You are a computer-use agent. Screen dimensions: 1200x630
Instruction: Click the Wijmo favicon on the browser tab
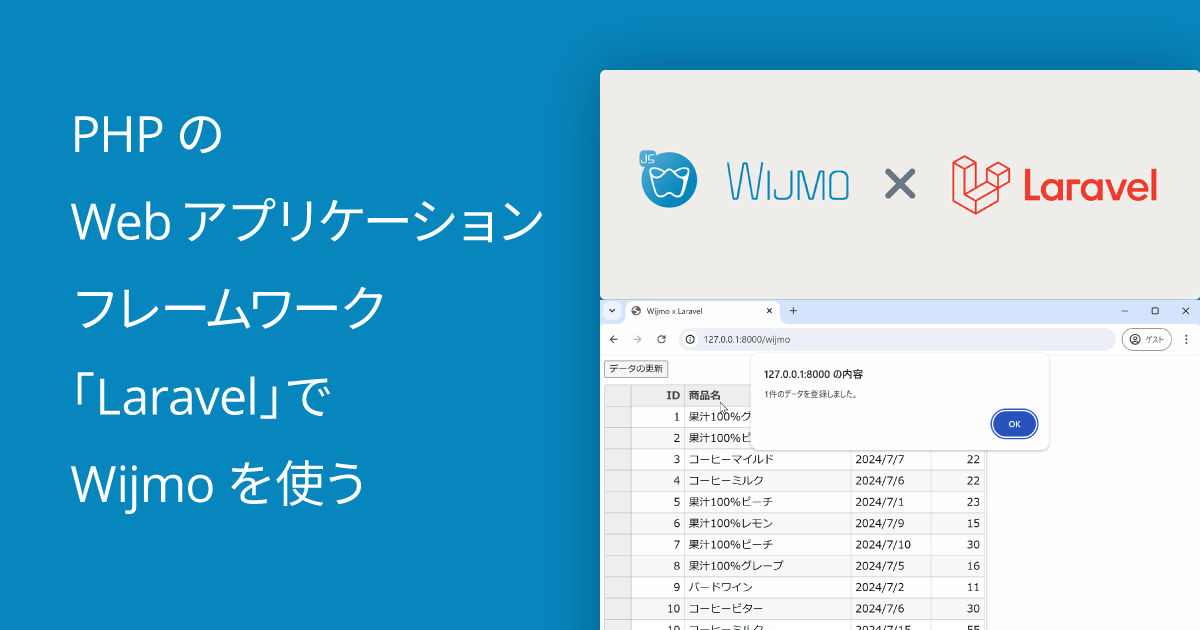[637, 311]
